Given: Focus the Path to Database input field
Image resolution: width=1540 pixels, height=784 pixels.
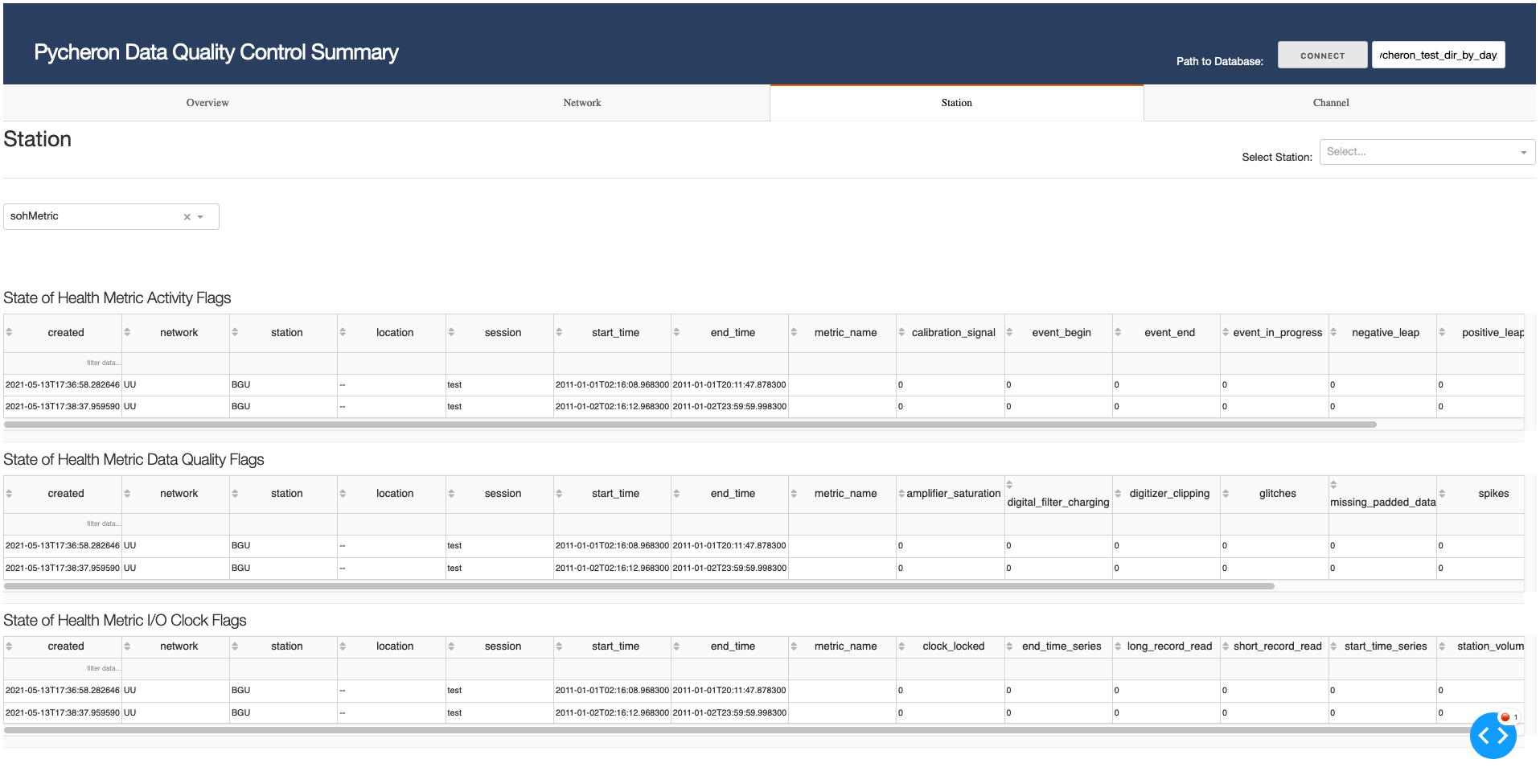Looking at the screenshot, I should click(1438, 55).
